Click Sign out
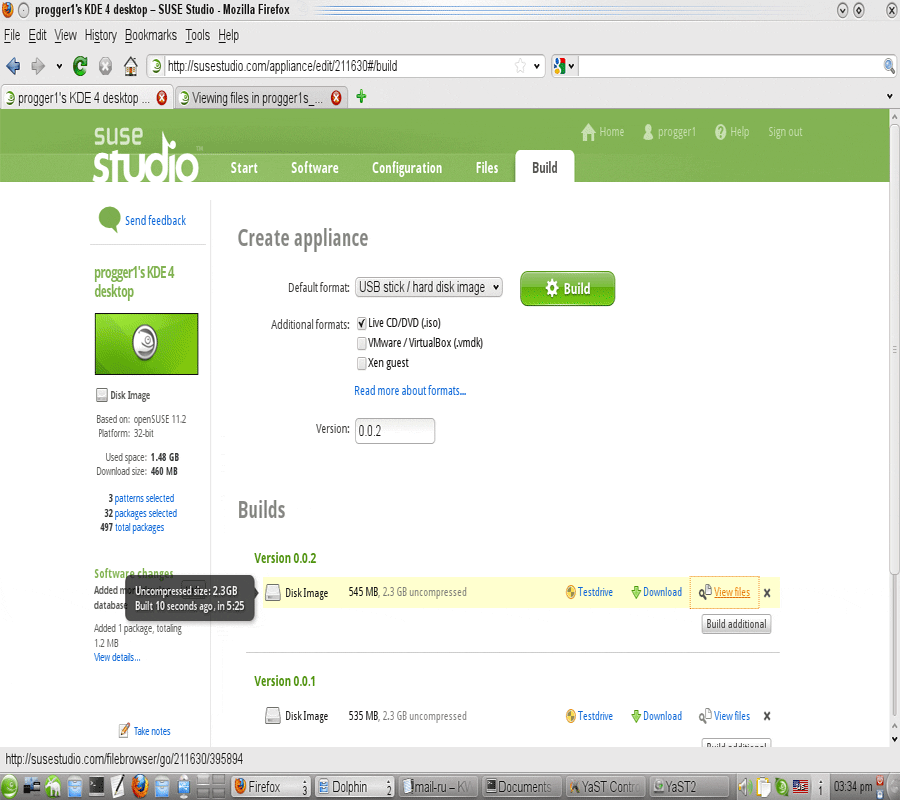 click(x=785, y=132)
